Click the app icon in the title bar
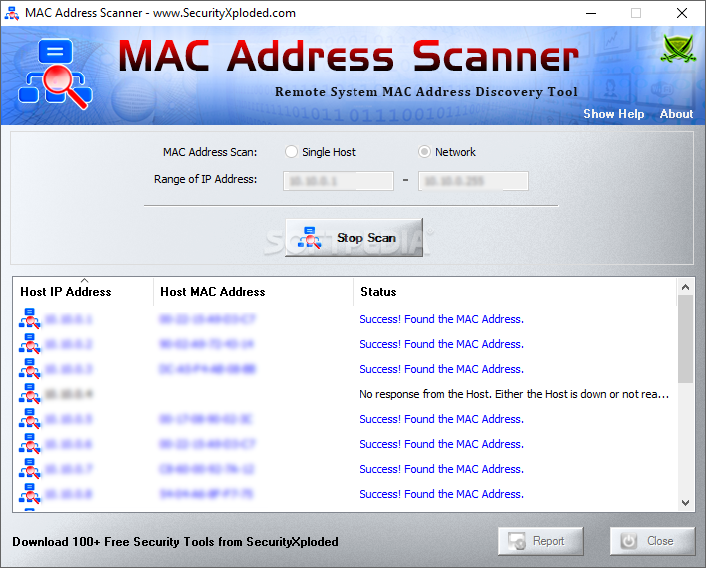Image resolution: width=706 pixels, height=568 pixels. [x=12, y=14]
